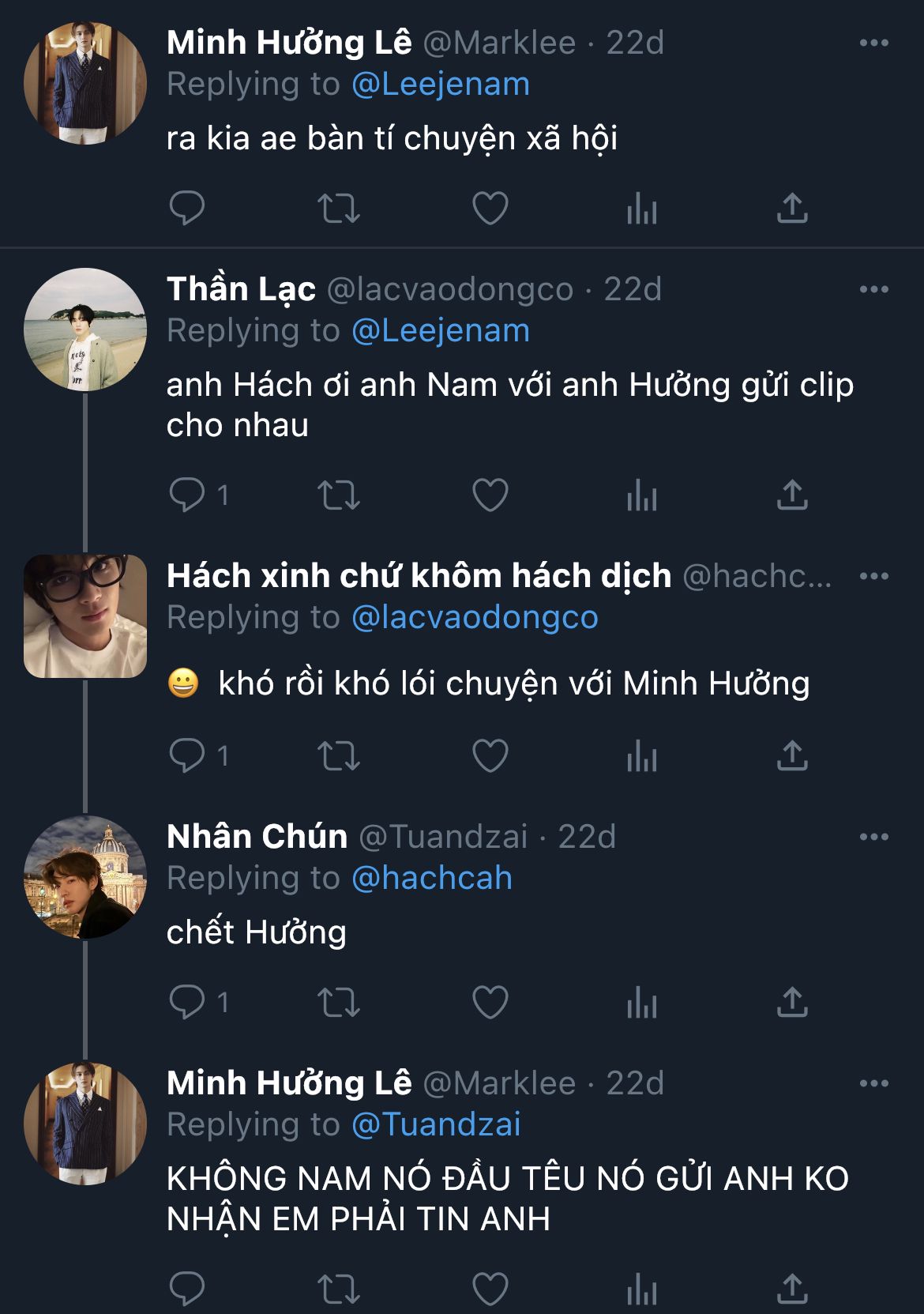Share Minh Hưởng Lê's first tweet
The width and height of the screenshot is (924, 1314).
[792, 209]
